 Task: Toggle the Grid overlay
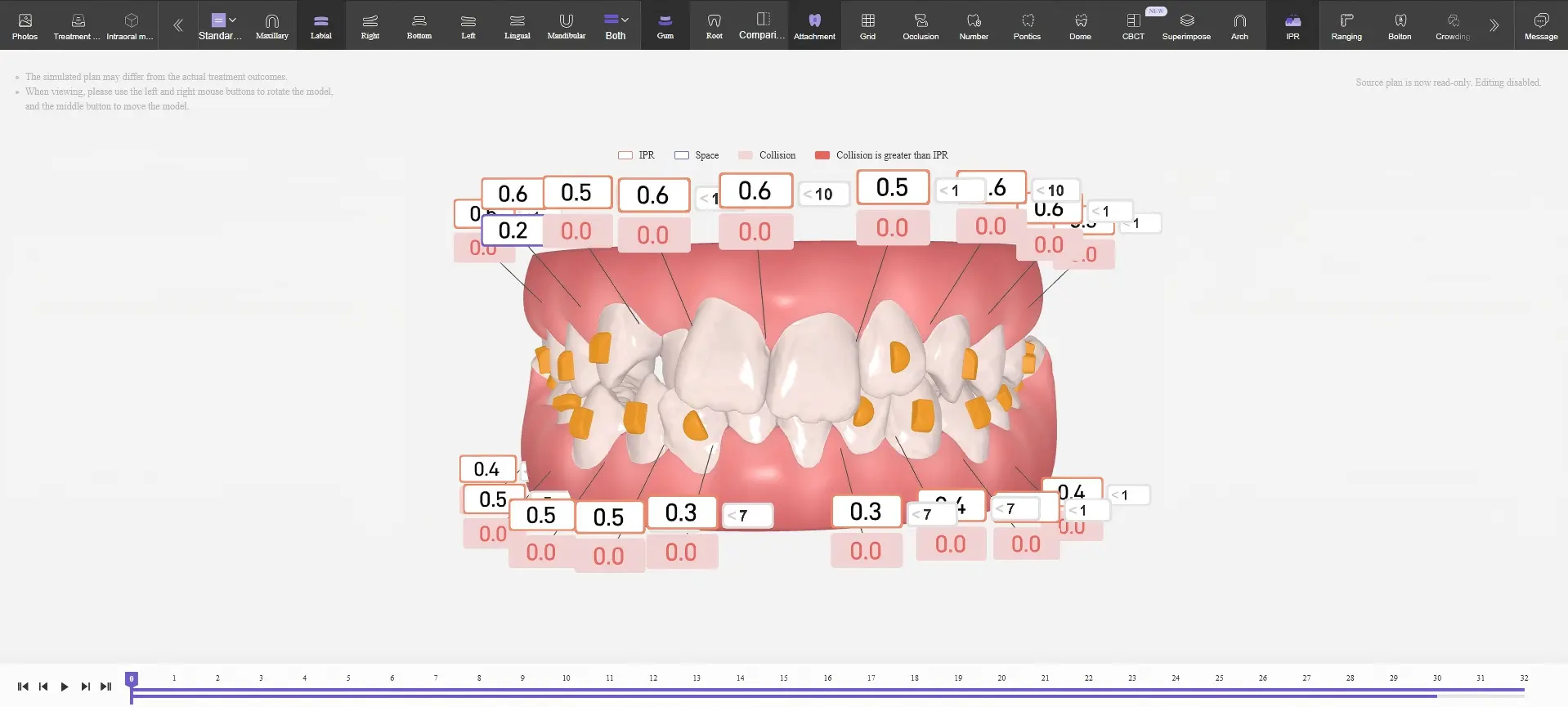868,25
